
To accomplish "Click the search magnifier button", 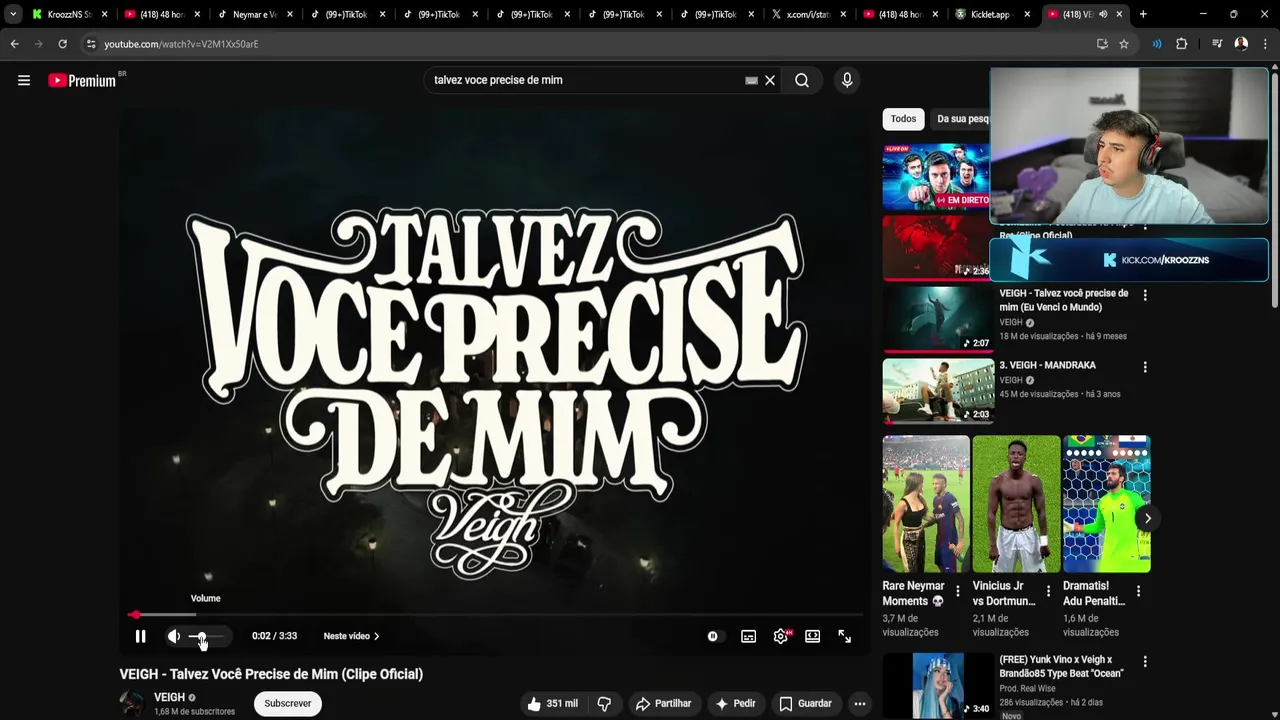I will point(802,80).
